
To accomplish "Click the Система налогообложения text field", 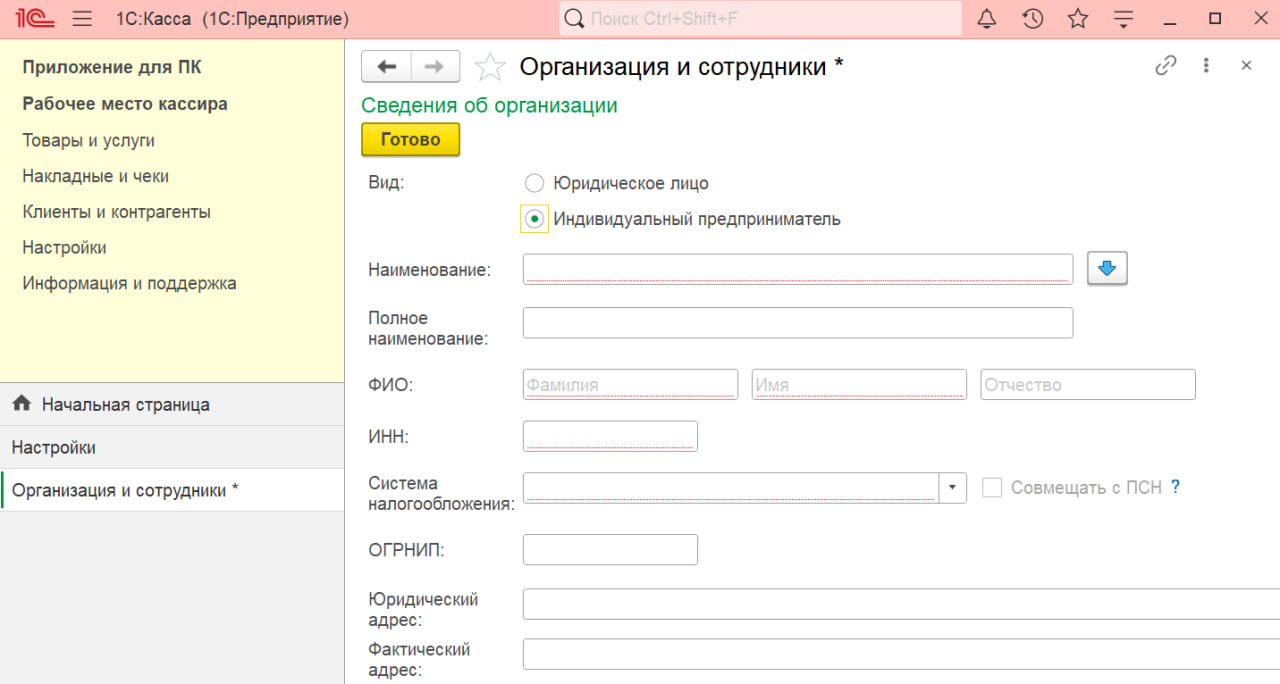I will (731, 487).
